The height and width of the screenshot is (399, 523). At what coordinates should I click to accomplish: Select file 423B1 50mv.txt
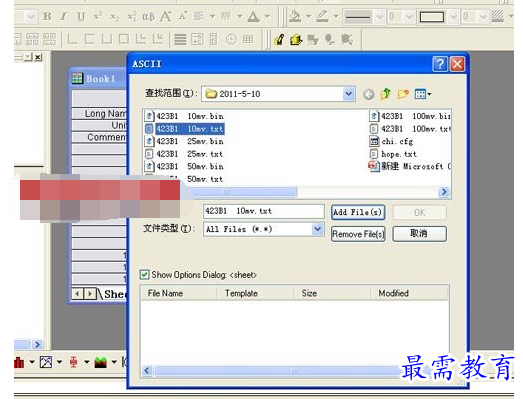(x=205, y=179)
